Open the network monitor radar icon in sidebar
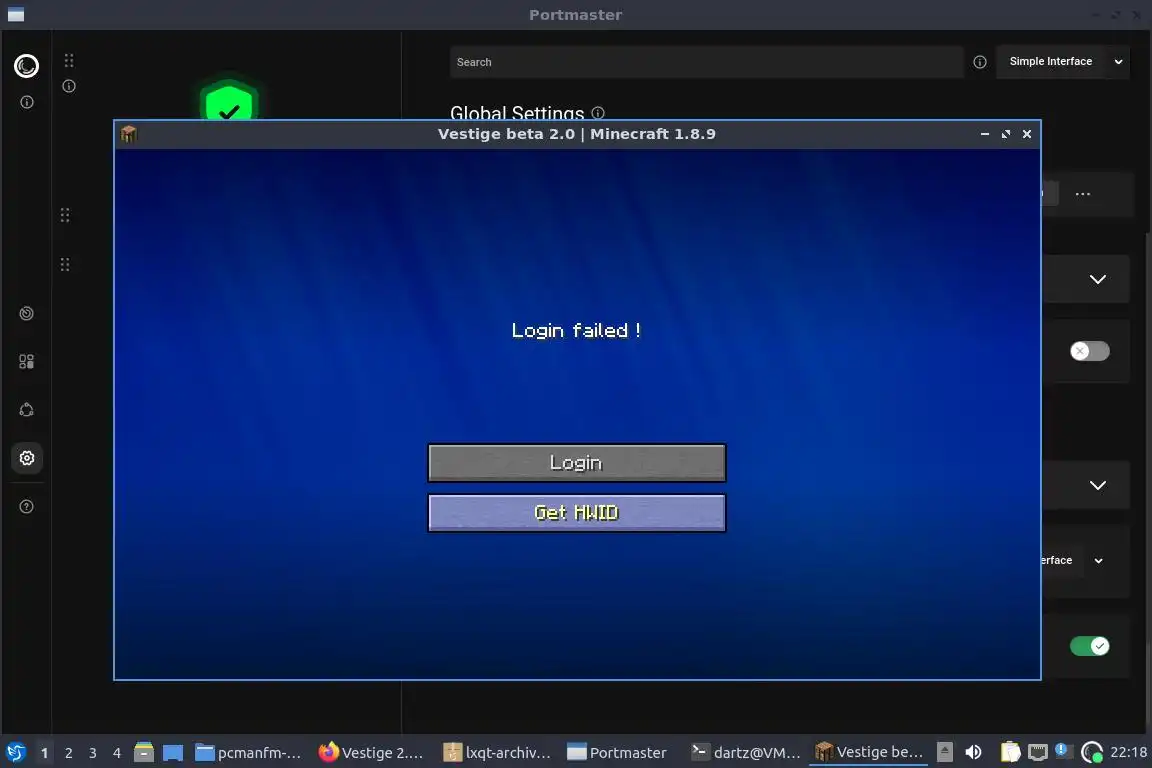Screen dimensions: 1152x768 (x=26, y=313)
